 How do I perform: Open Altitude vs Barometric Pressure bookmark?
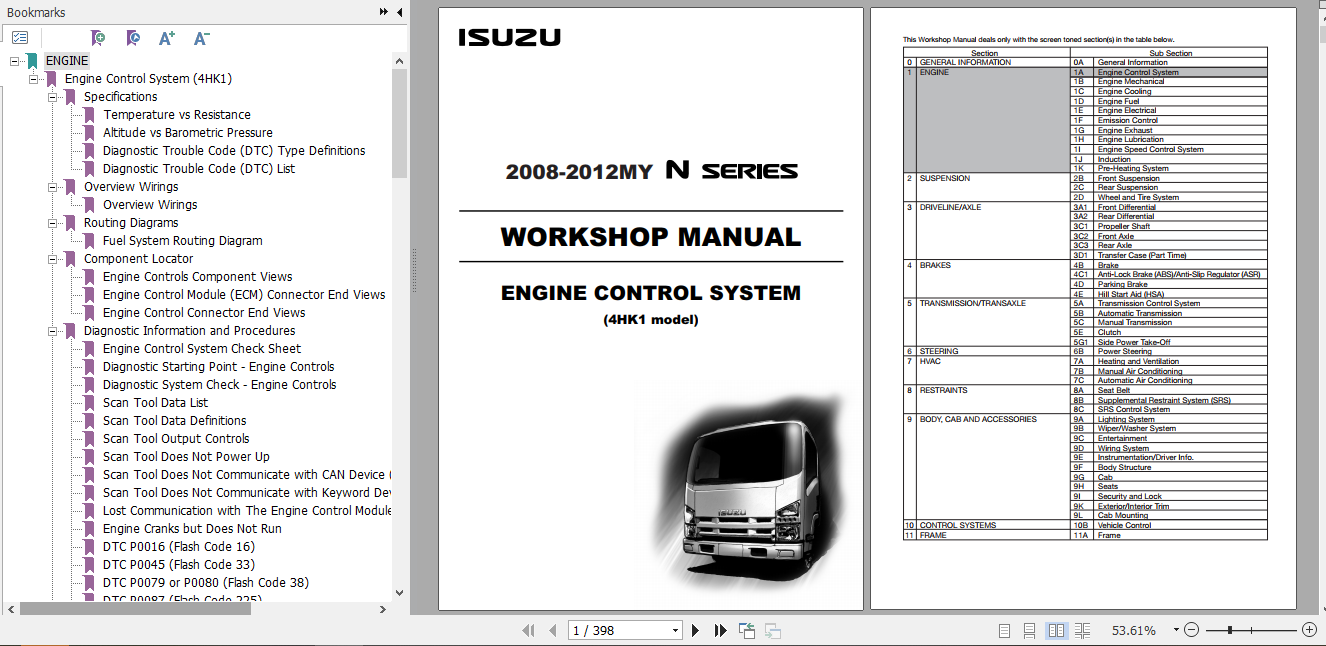pyautogui.click(x=188, y=133)
